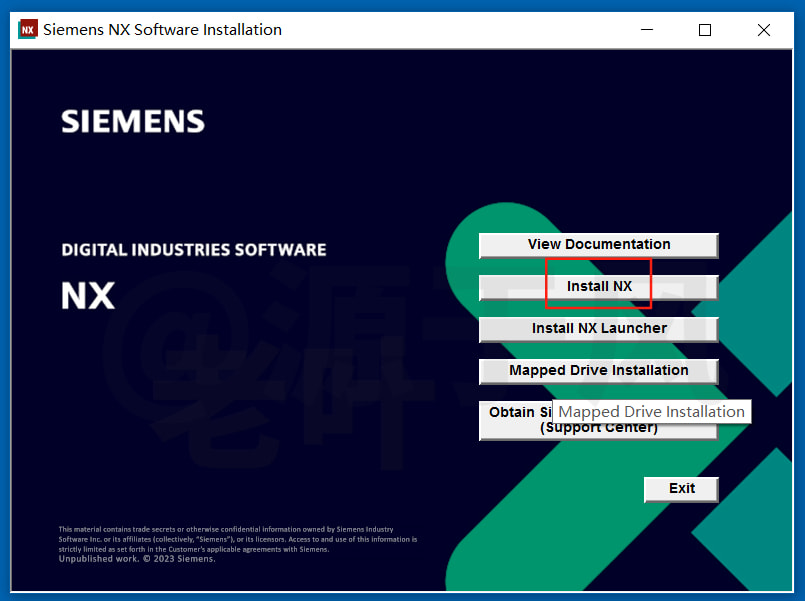Image resolution: width=805 pixels, height=601 pixels.
Task: Exit the installer using the Exit button
Action: (x=681, y=489)
